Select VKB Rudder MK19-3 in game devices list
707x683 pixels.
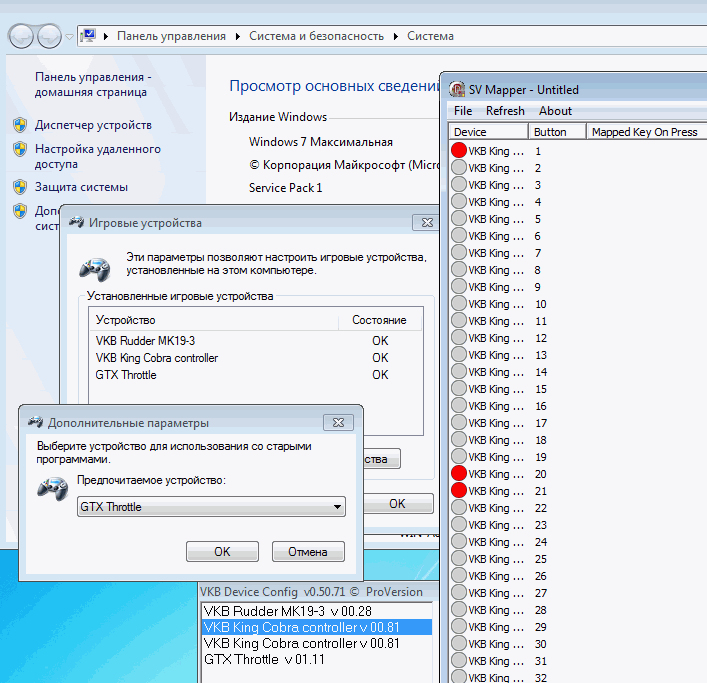tap(256, 341)
